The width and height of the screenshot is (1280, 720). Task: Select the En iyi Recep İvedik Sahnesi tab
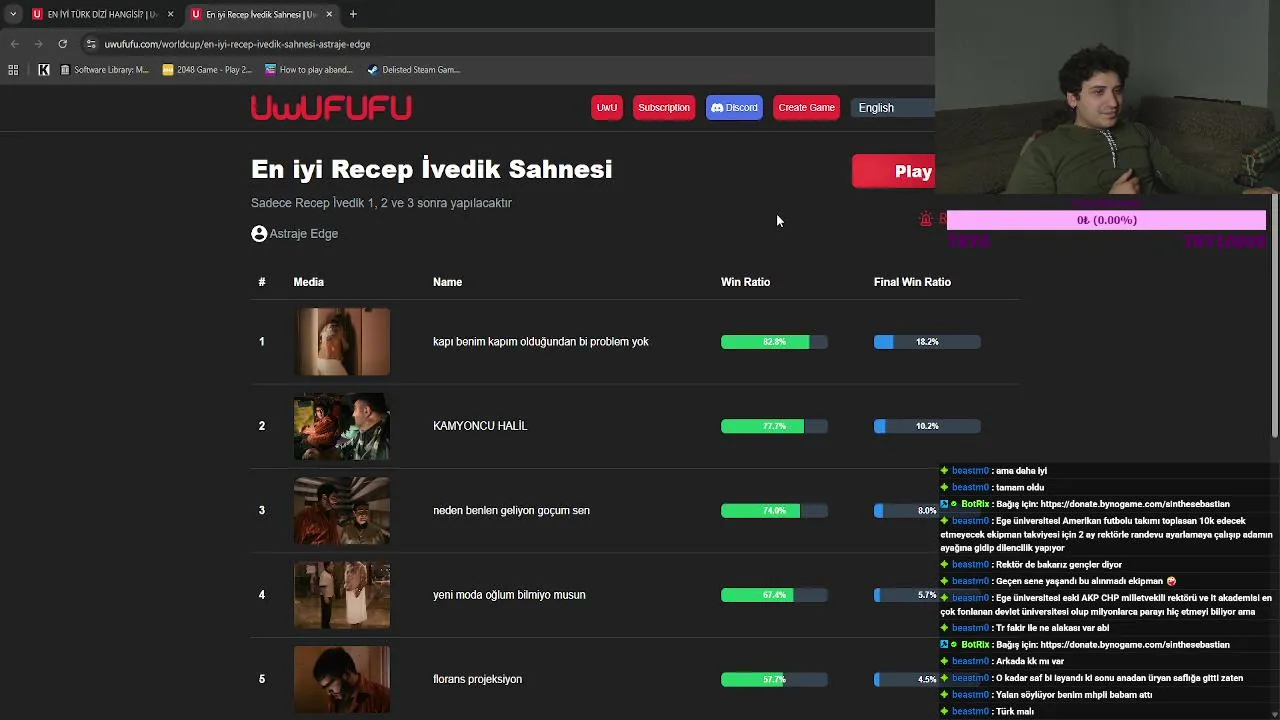(261, 14)
